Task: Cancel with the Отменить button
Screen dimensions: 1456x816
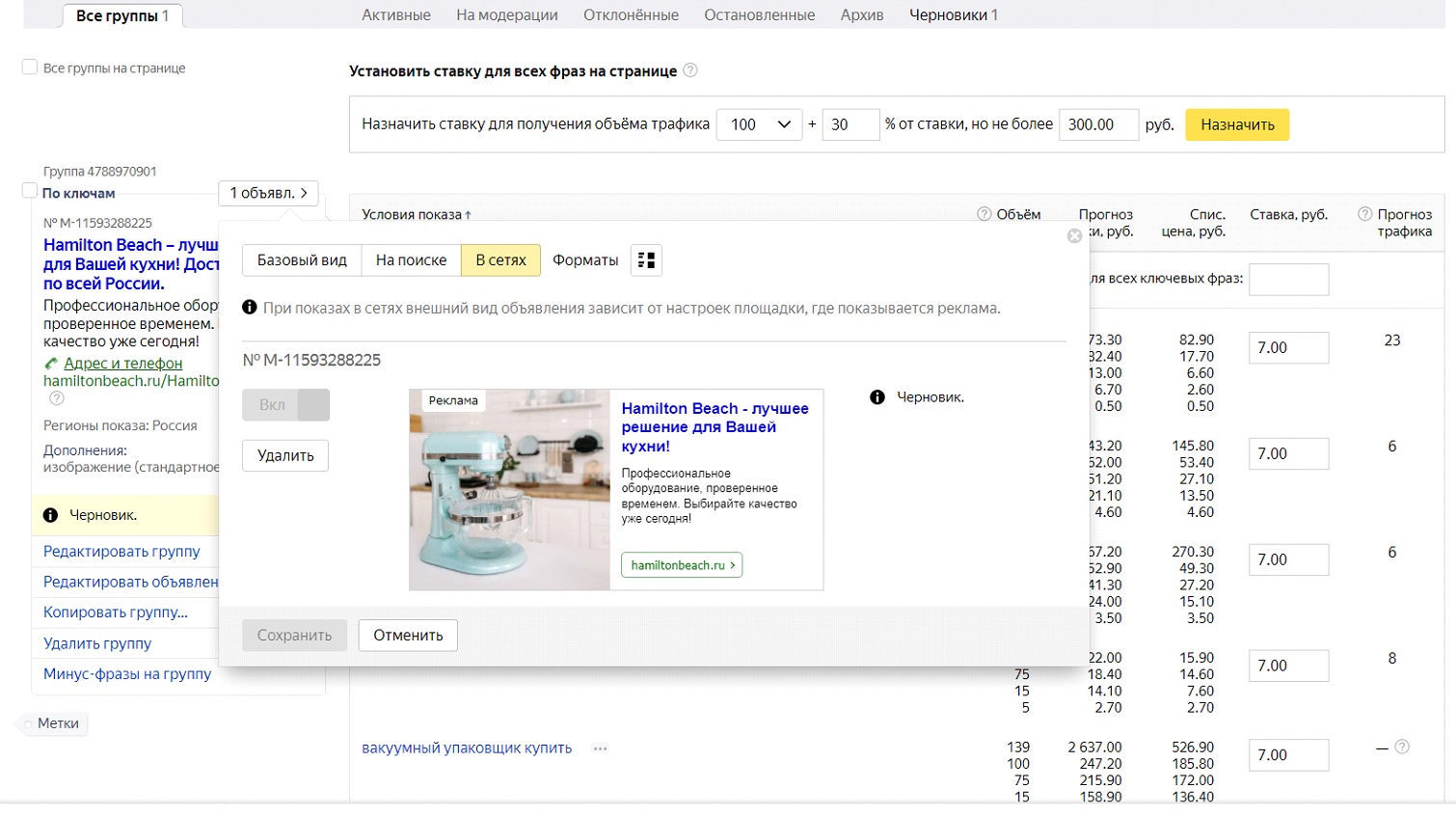Action: point(408,635)
